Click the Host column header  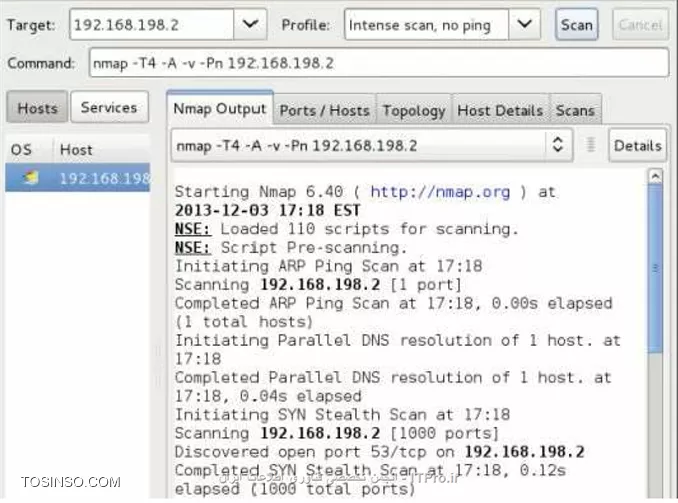point(77,150)
